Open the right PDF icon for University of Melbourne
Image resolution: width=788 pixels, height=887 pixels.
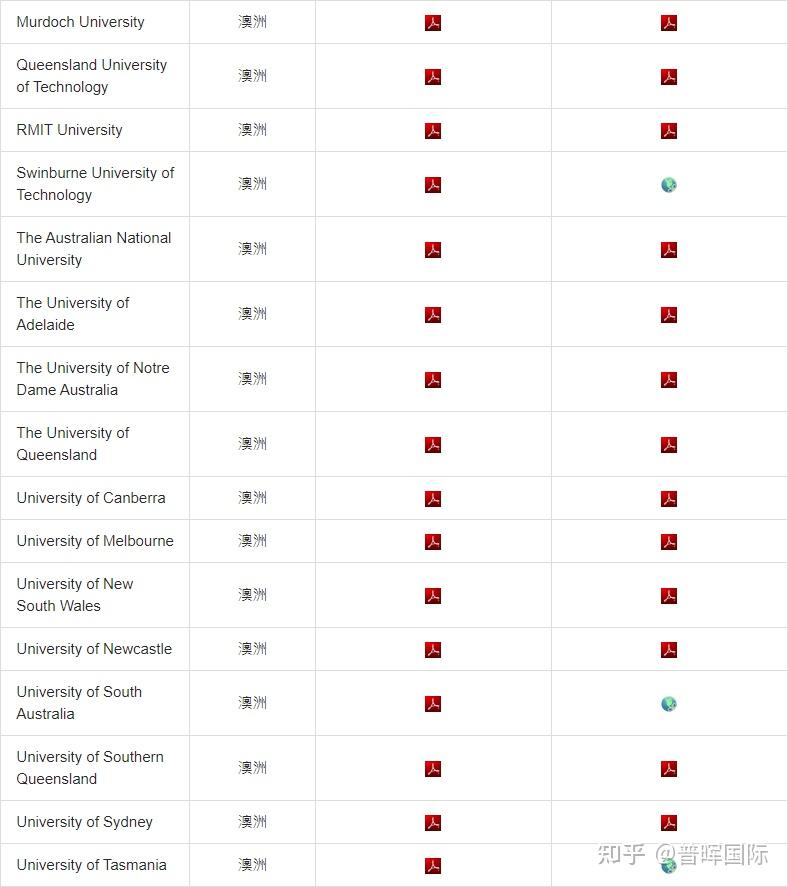click(669, 542)
